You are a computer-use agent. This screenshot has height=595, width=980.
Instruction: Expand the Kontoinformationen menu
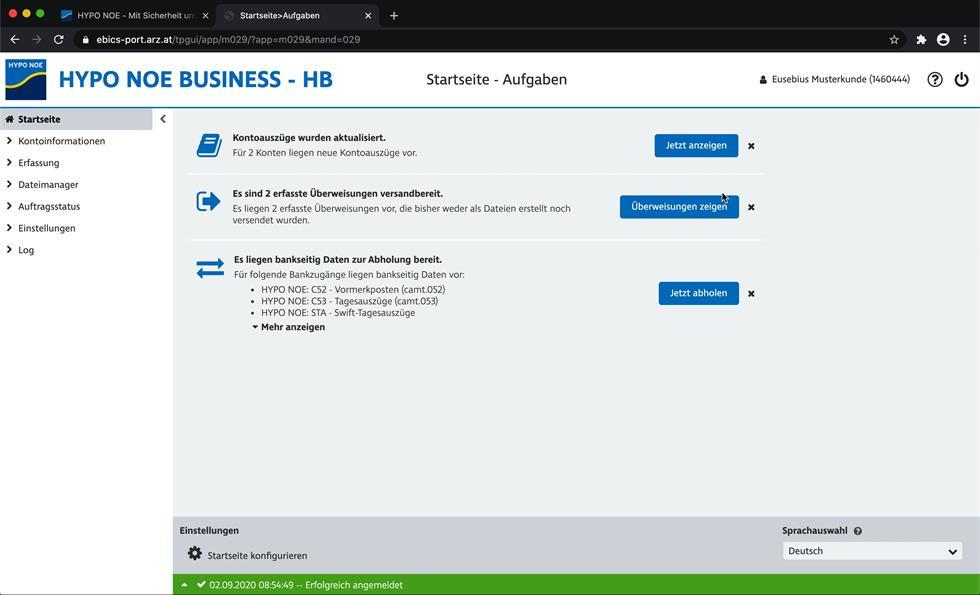point(61,141)
